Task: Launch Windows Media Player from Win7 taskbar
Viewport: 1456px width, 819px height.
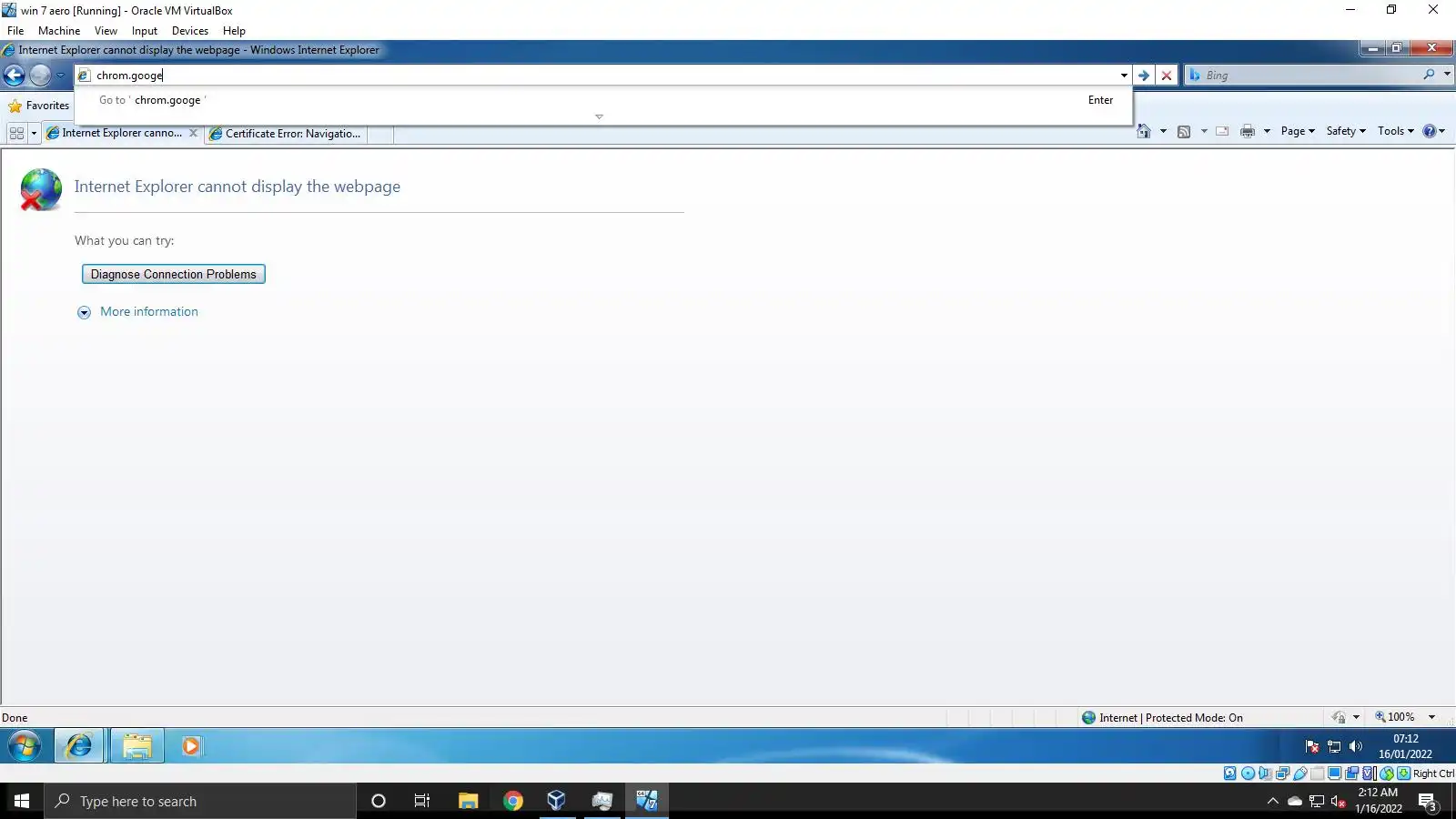Action: [x=190, y=746]
